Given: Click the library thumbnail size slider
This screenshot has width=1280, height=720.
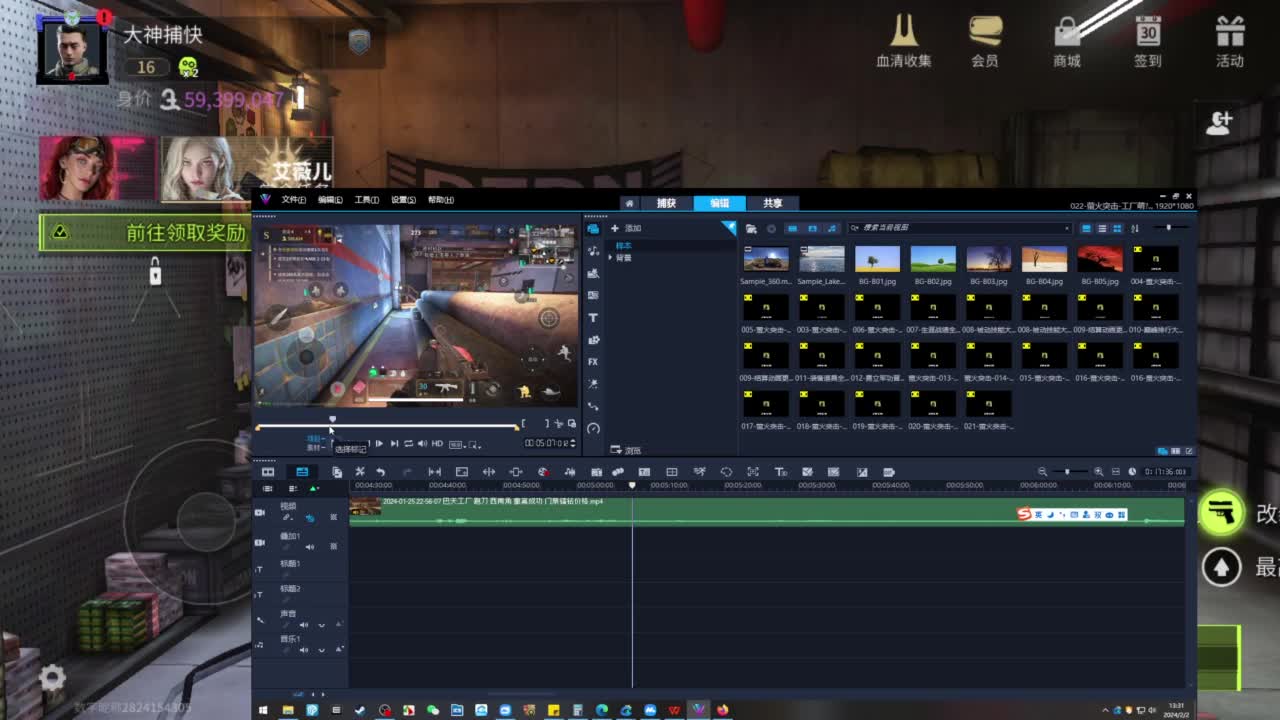Looking at the screenshot, I should click(1167, 228).
